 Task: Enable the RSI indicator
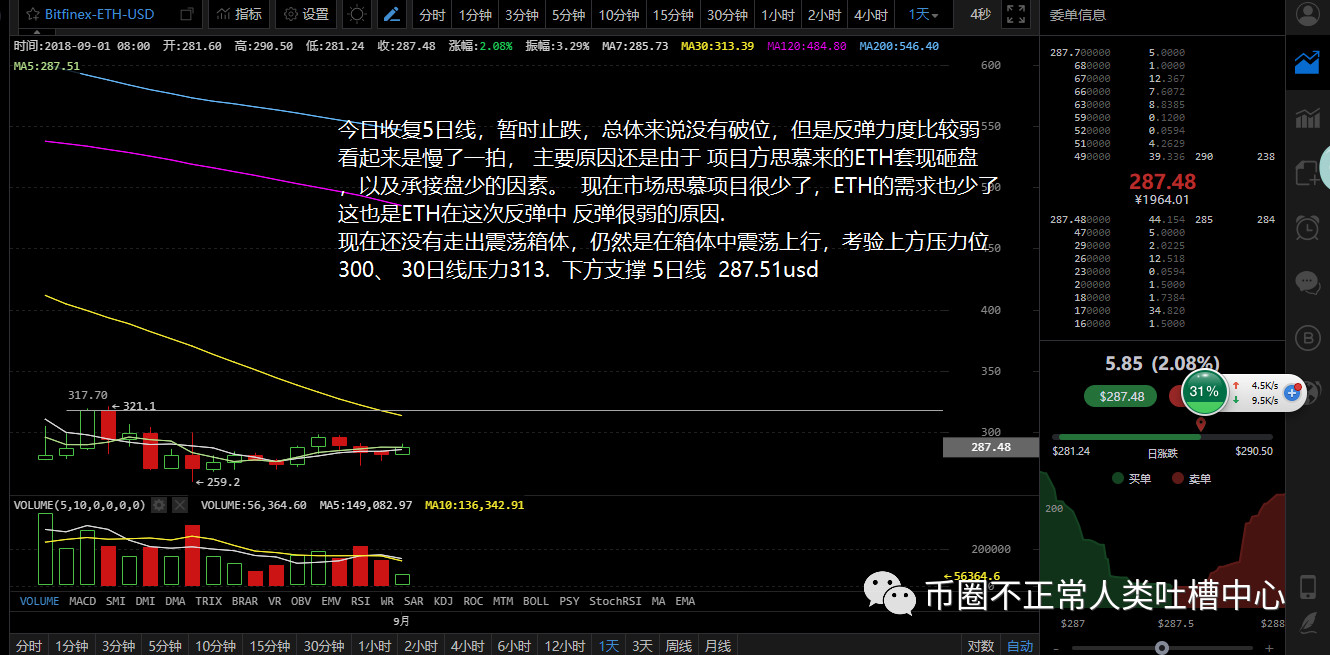pyautogui.click(x=360, y=601)
